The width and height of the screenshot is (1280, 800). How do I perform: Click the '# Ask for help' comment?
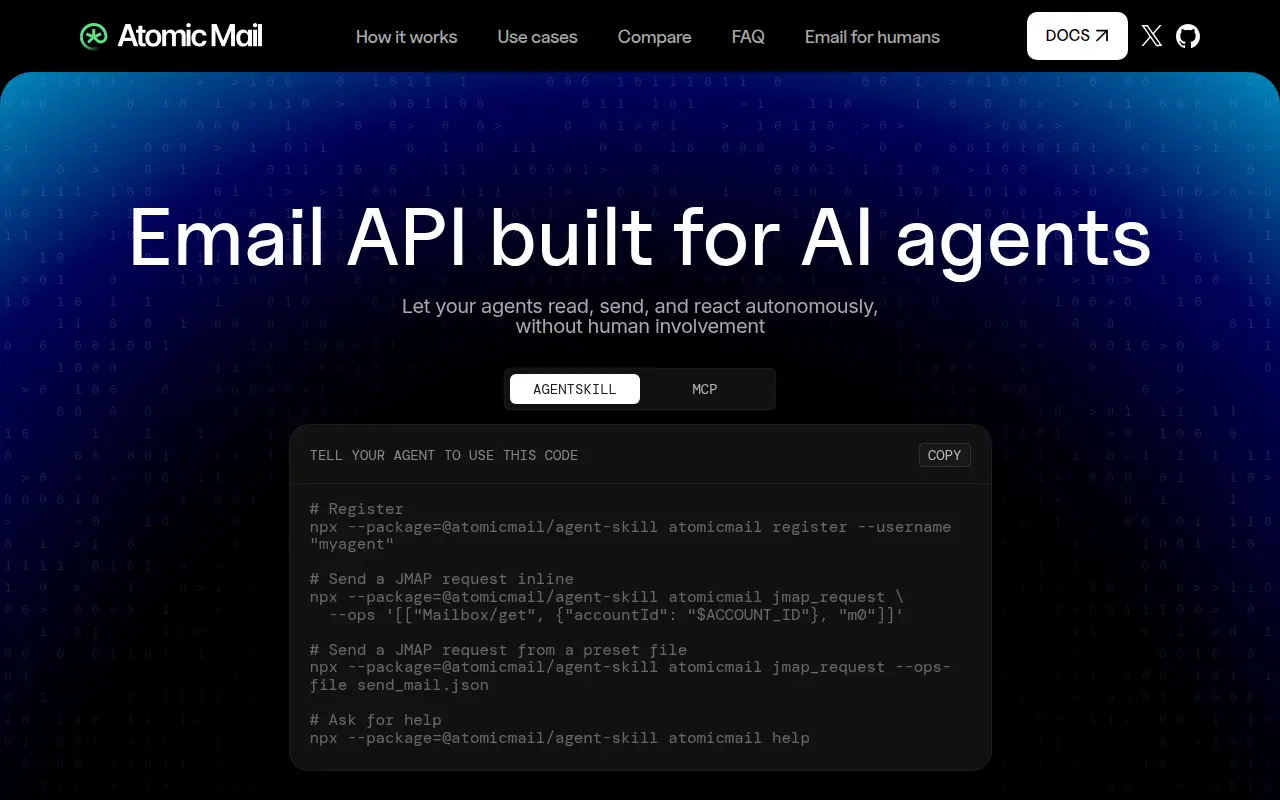[376, 720]
